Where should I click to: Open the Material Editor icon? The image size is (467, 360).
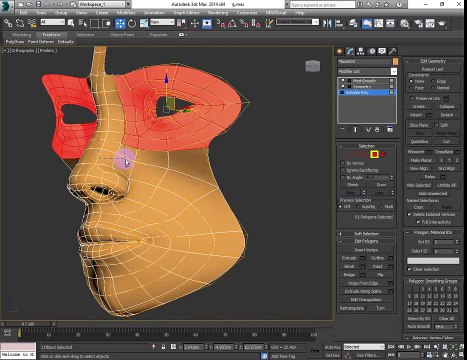pyautogui.click(x=404, y=23)
